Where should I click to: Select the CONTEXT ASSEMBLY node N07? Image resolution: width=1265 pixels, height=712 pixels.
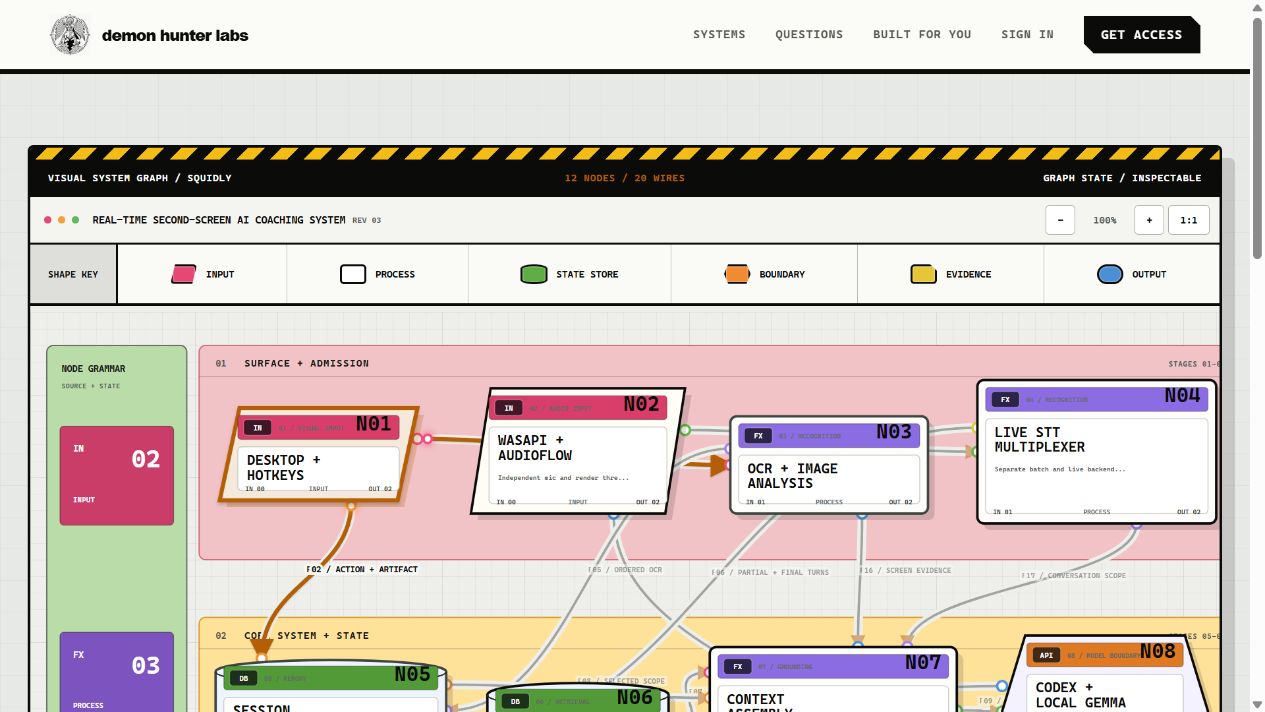(833, 680)
